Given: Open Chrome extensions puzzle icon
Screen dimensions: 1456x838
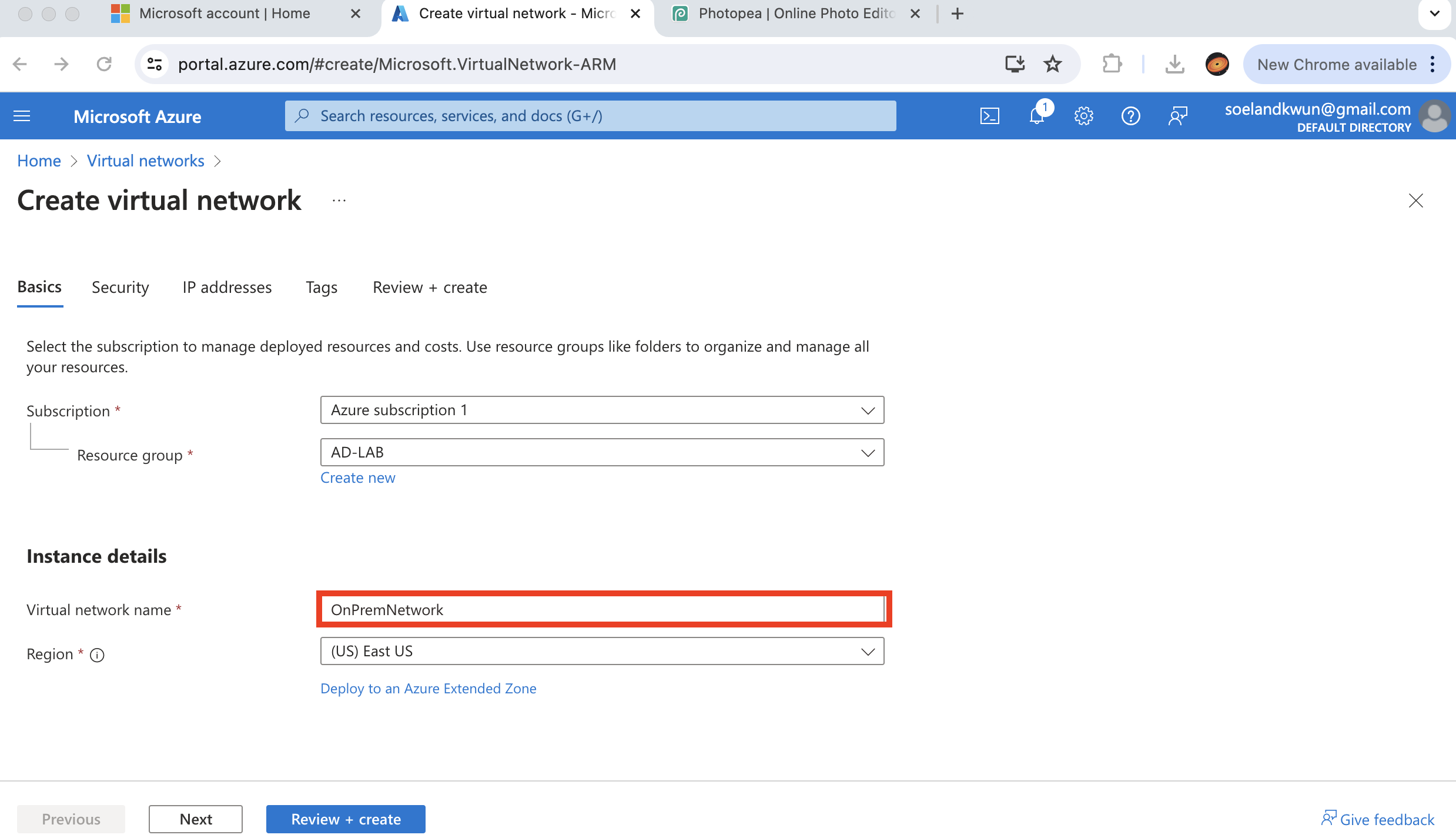Looking at the screenshot, I should click(1112, 64).
